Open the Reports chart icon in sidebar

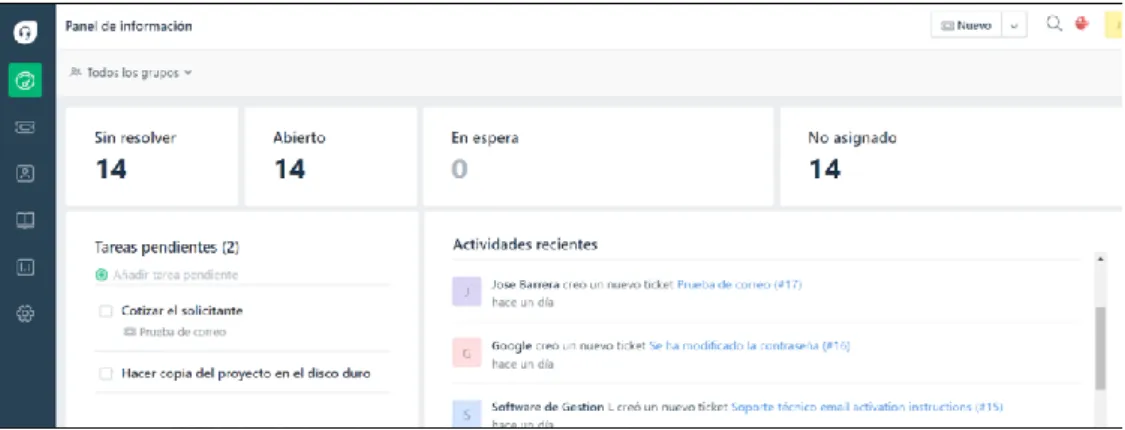click(25, 266)
